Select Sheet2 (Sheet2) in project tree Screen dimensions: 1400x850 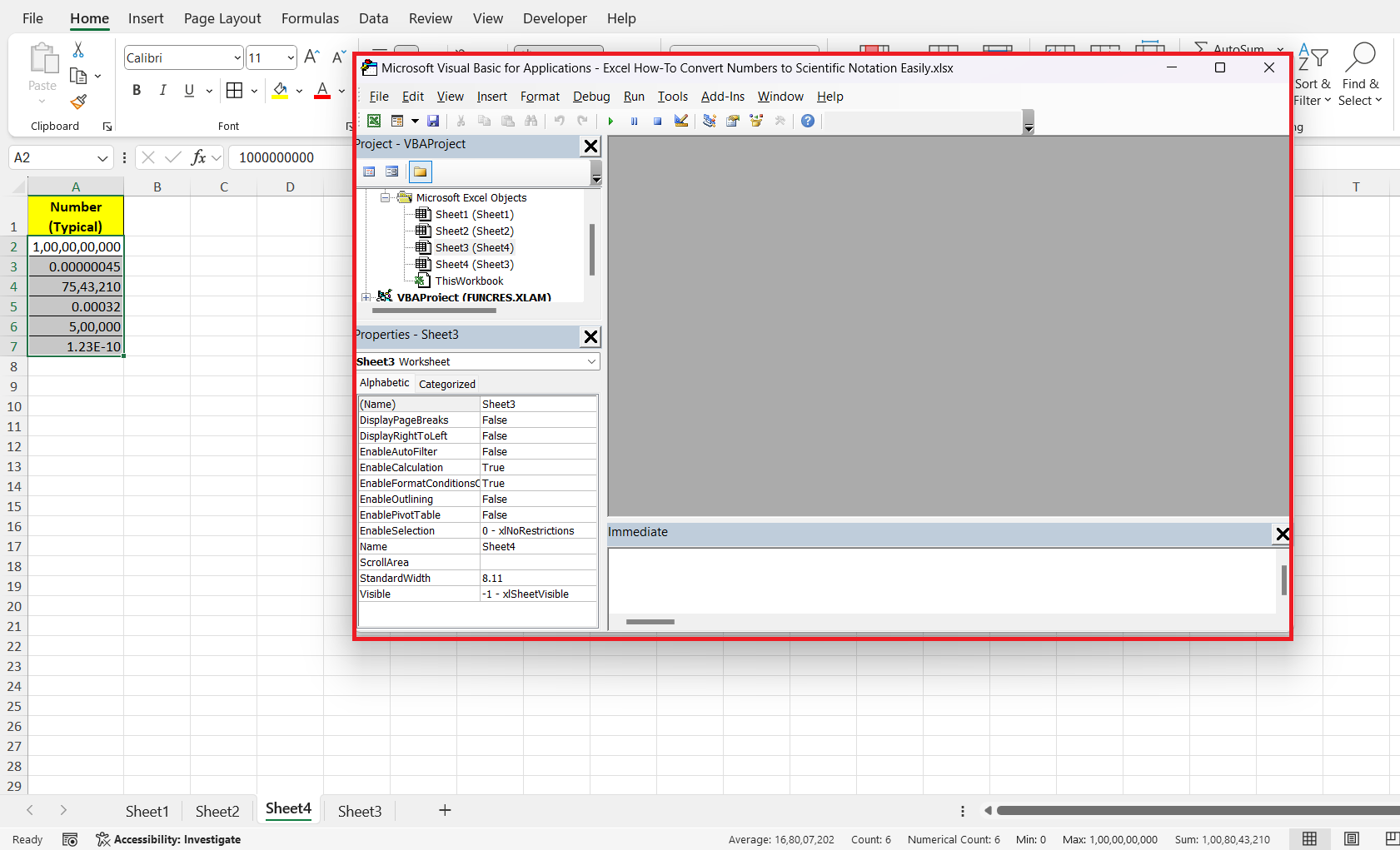[474, 231]
